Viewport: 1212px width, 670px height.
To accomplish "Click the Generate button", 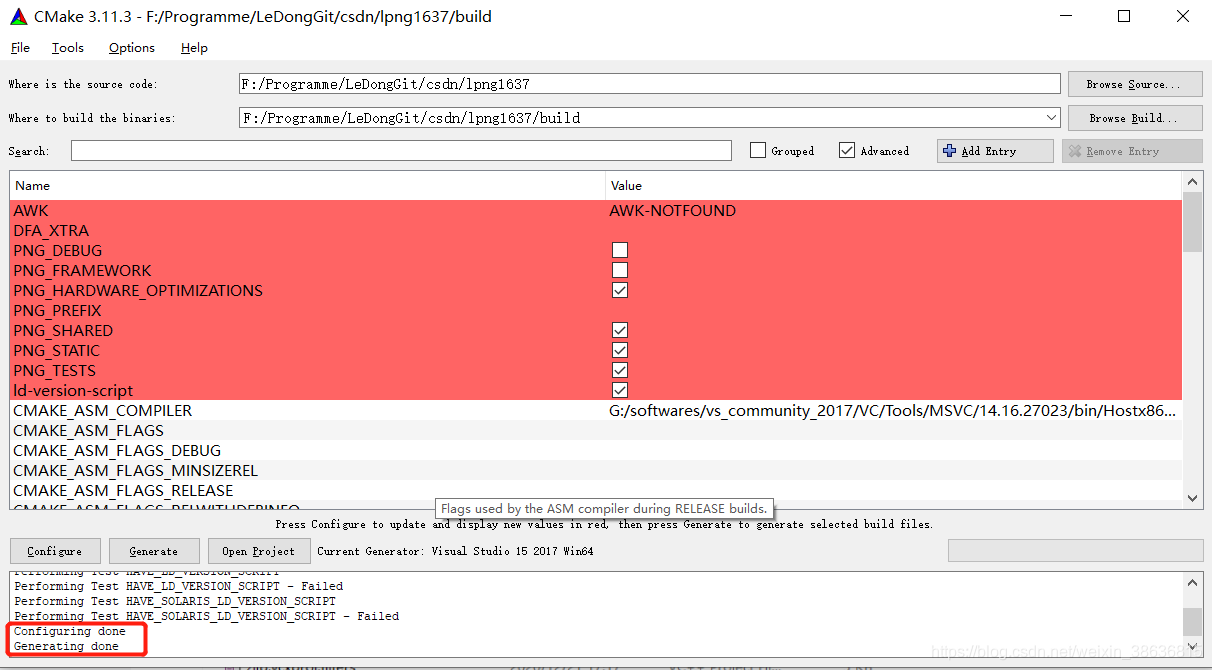I will coord(154,551).
